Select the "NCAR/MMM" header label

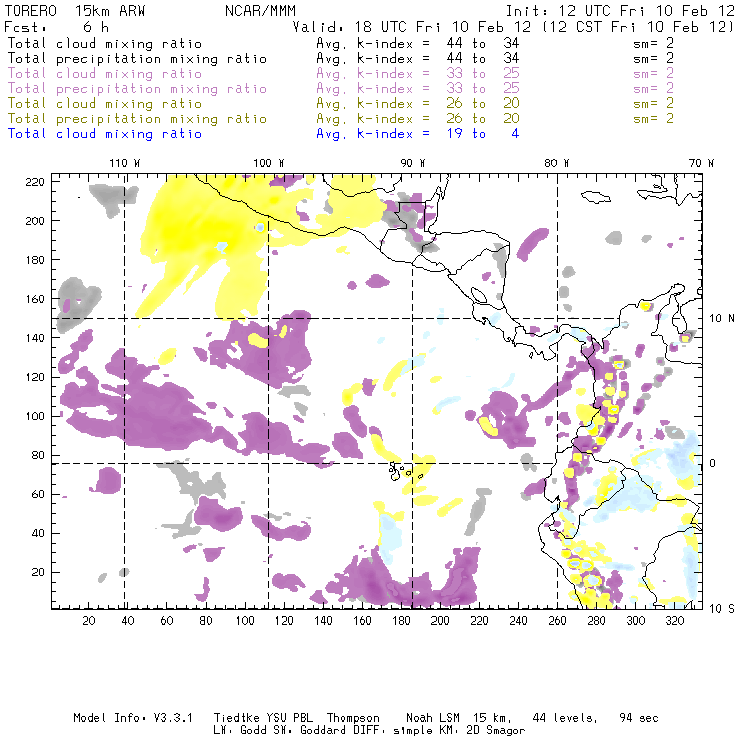[260, 11]
